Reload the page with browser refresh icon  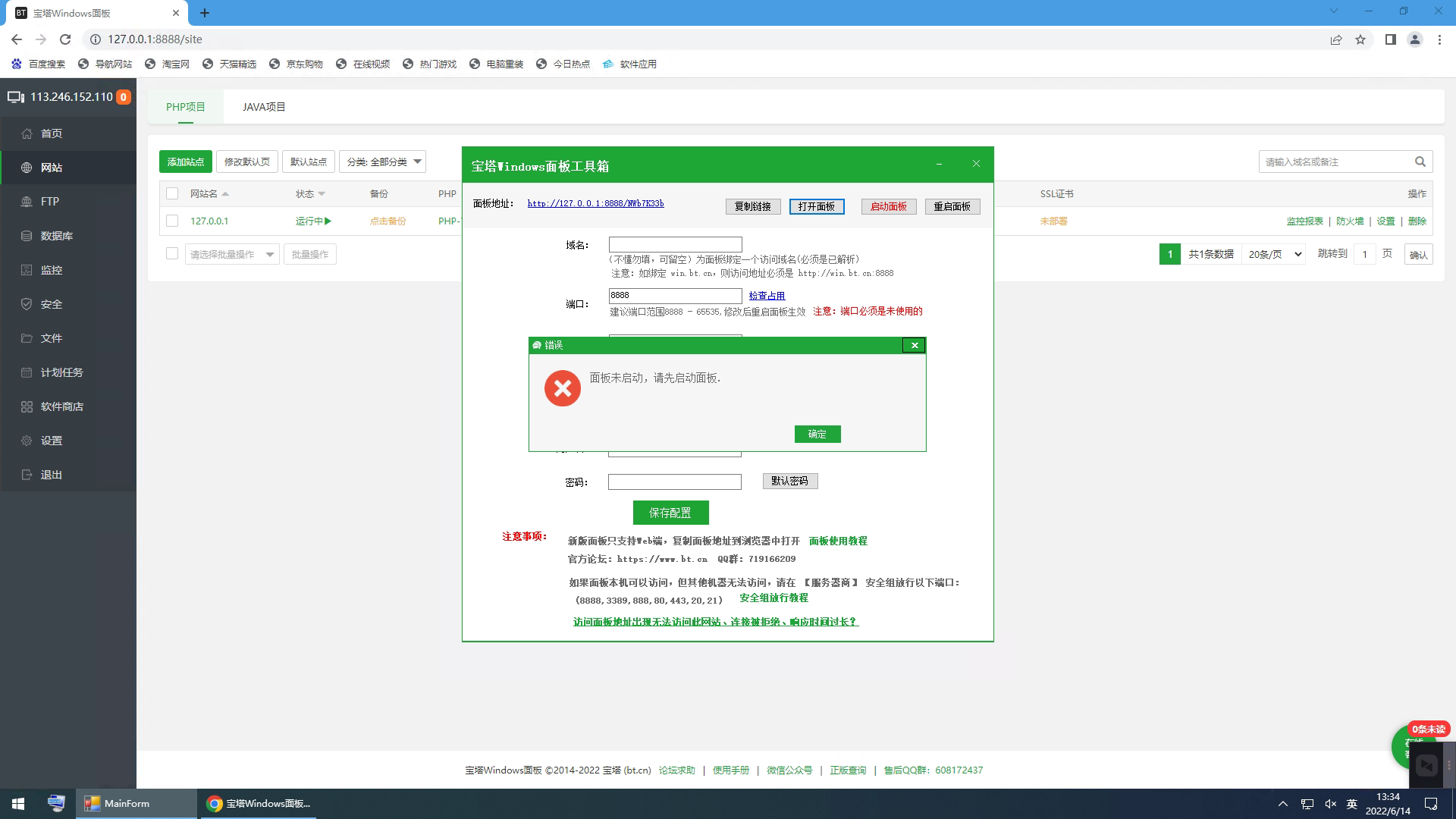click(65, 39)
